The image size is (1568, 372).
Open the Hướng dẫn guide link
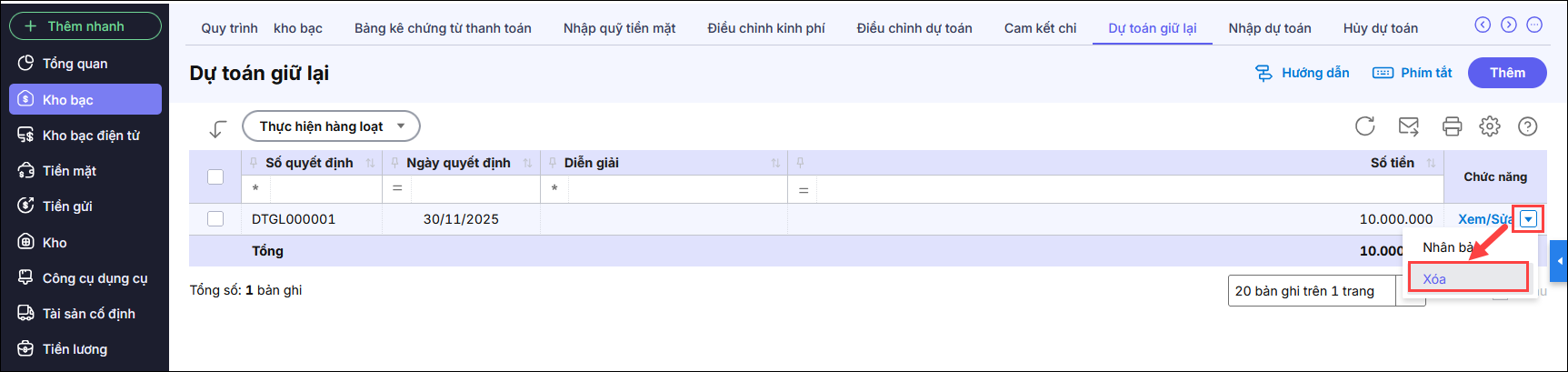(1302, 73)
